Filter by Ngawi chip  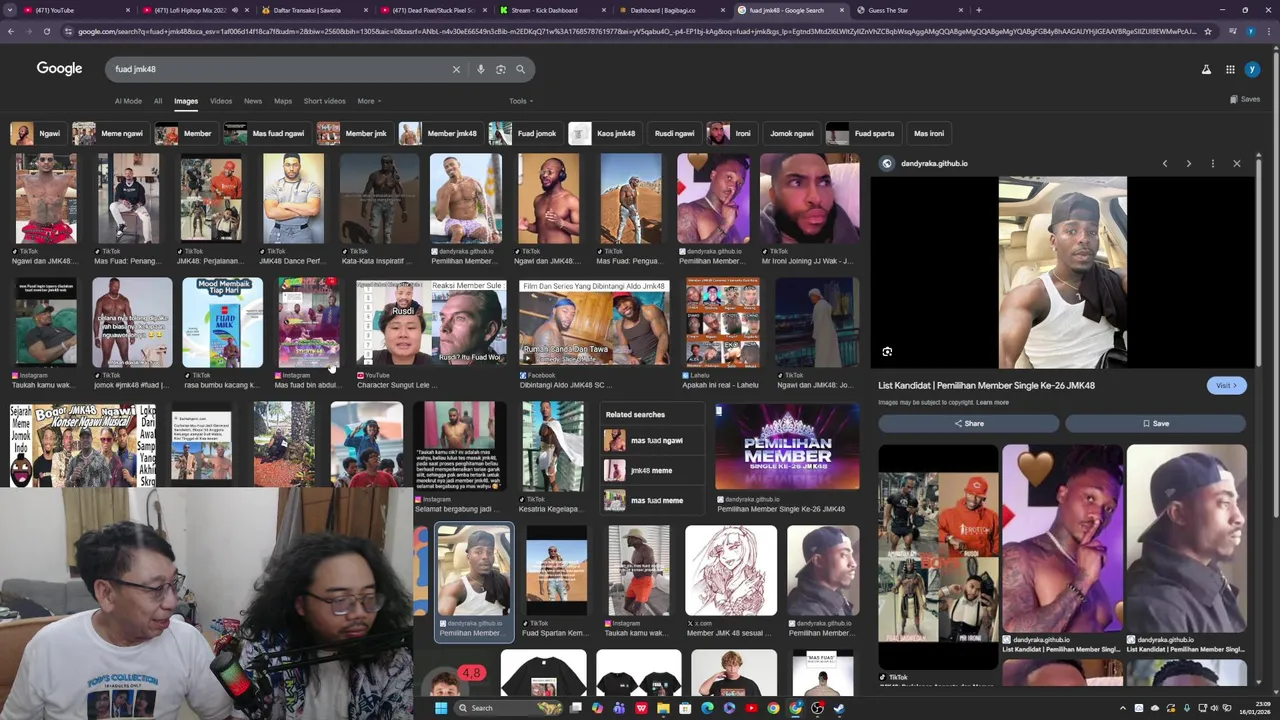37,133
